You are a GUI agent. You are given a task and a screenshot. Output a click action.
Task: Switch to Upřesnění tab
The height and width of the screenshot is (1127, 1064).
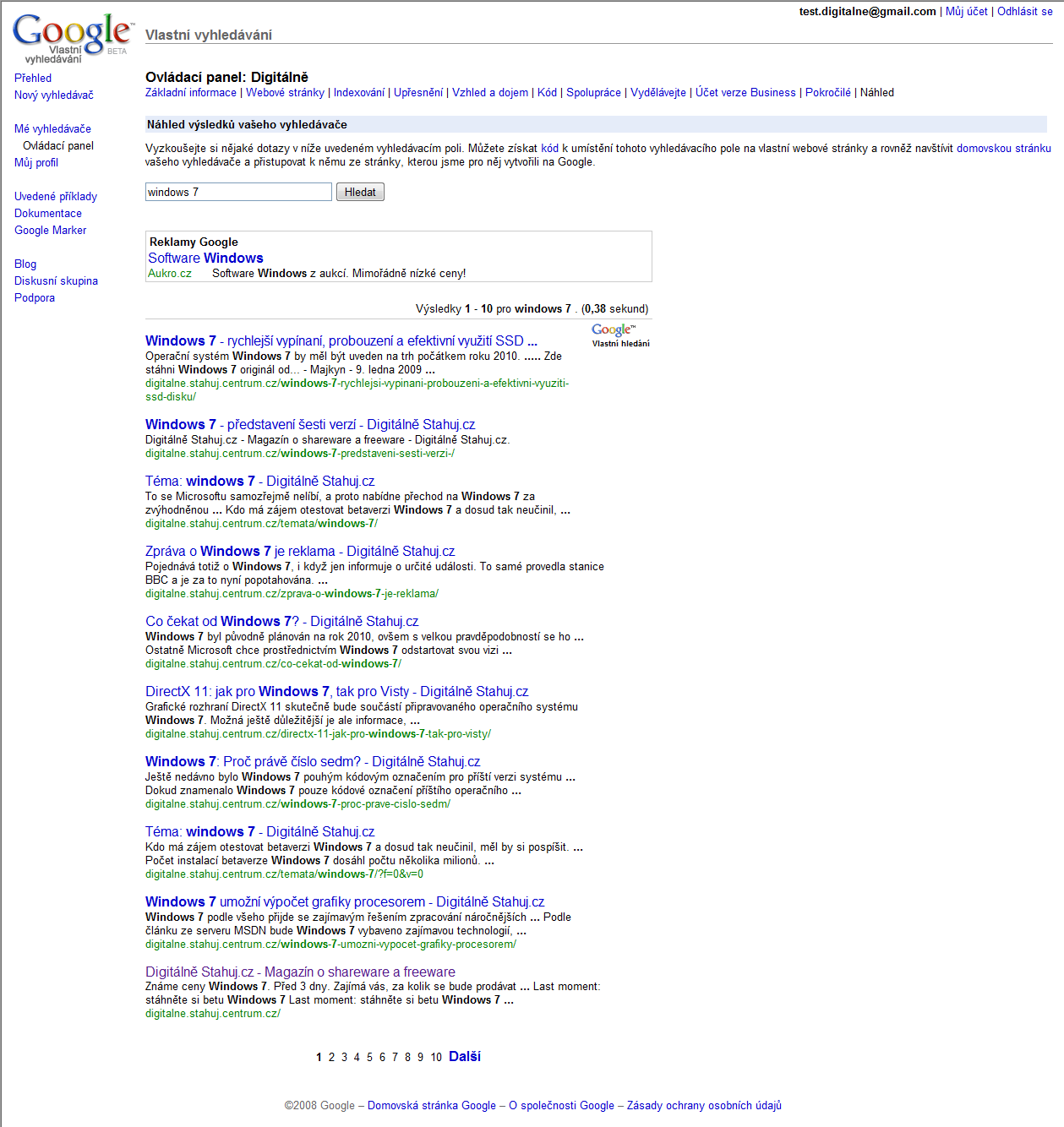tap(418, 92)
